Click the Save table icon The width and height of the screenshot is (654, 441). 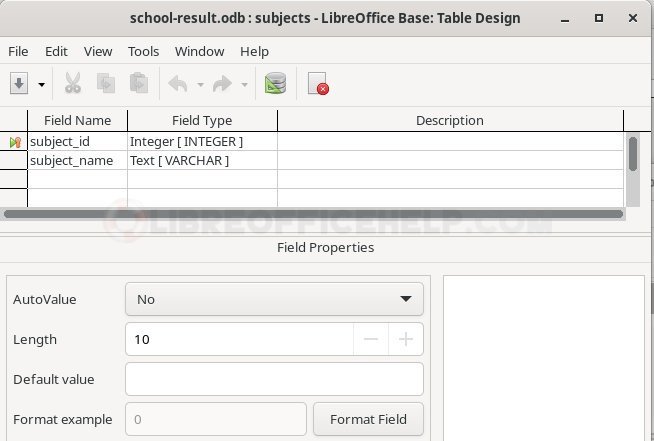pyautogui.click(x=19, y=84)
